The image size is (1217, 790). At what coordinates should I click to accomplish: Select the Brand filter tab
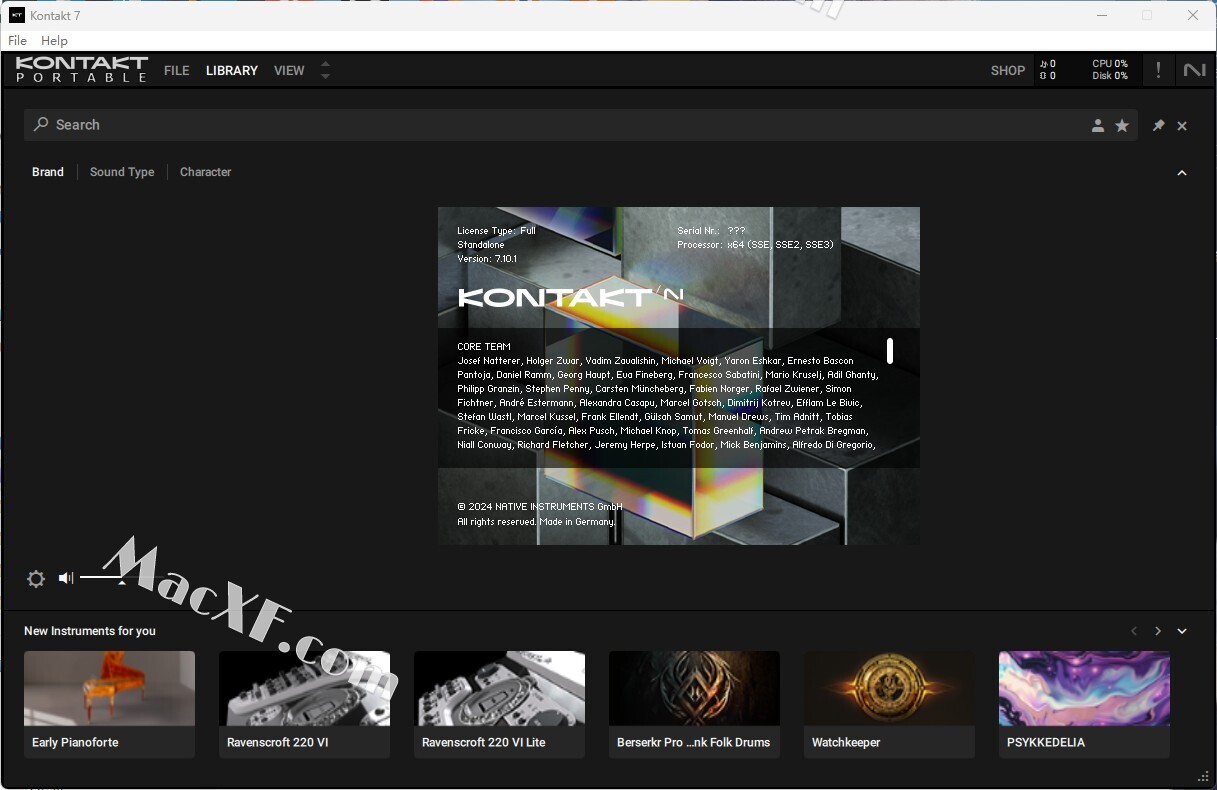tap(48, 172)
